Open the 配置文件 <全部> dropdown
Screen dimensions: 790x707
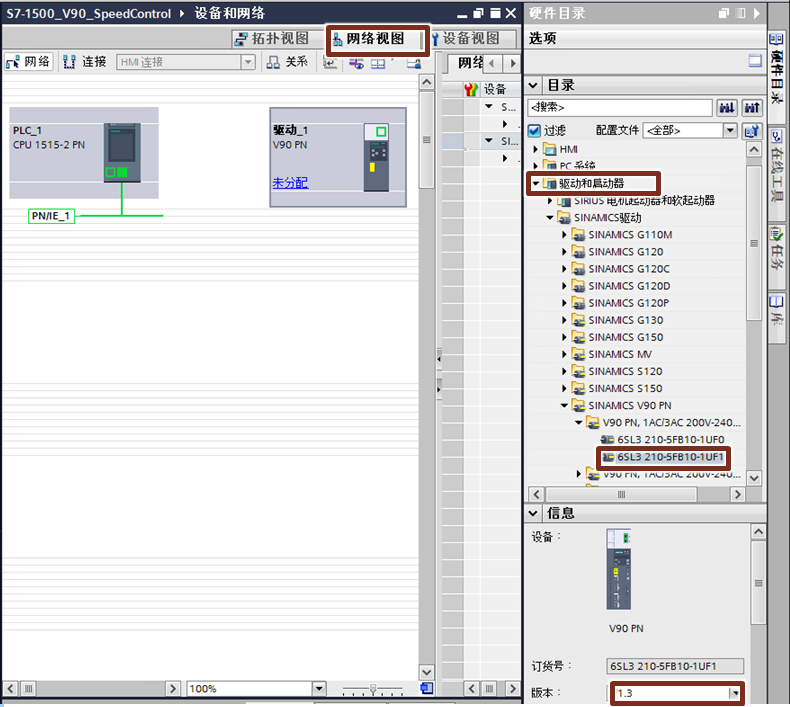click(730, 131)
